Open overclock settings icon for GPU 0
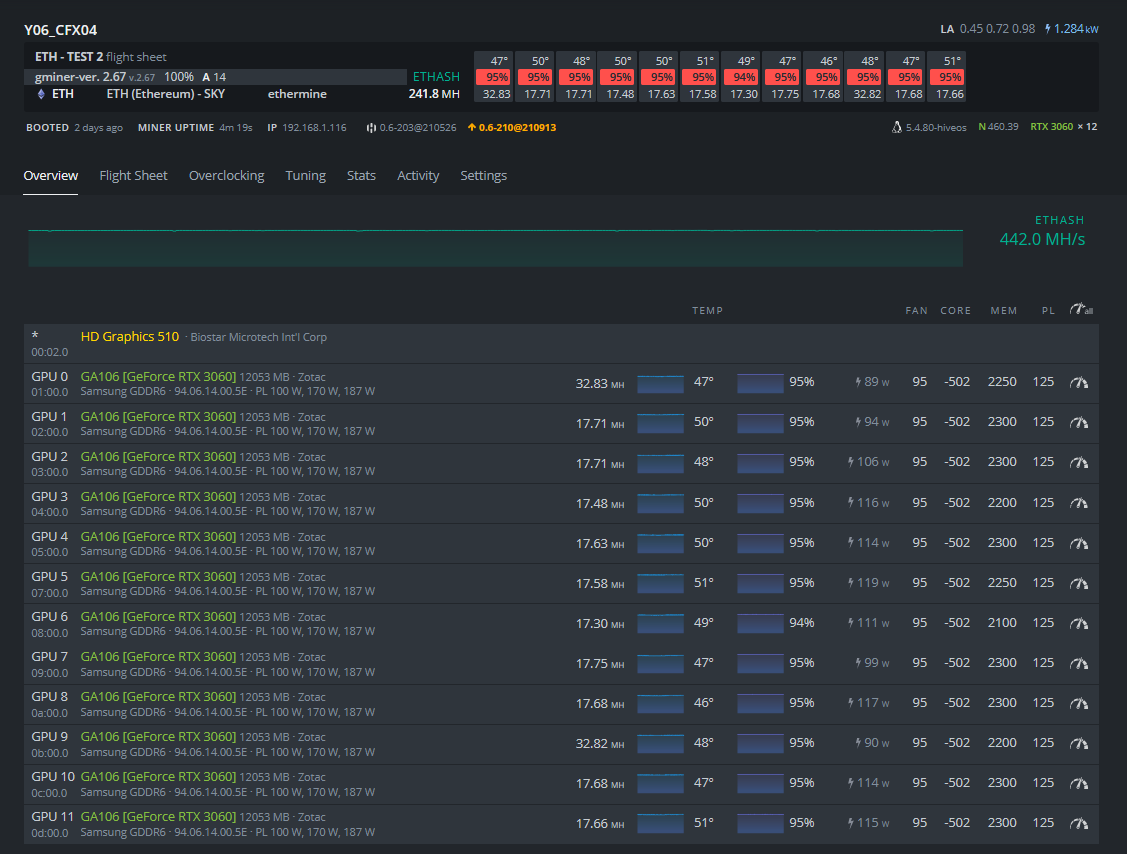 click(1079, 382)
